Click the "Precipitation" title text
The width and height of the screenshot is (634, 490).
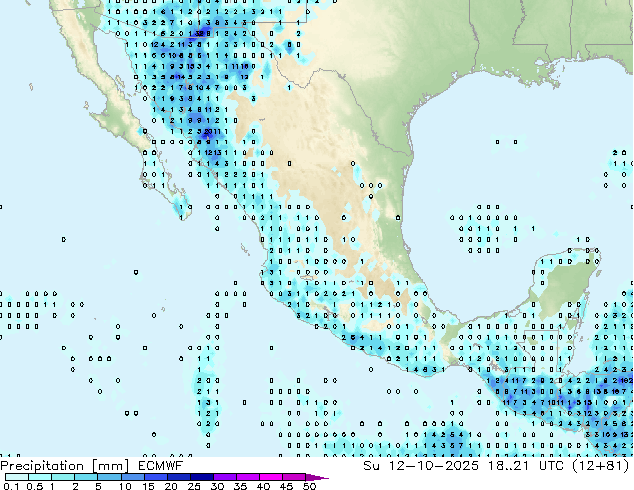(x=42, y=466)
